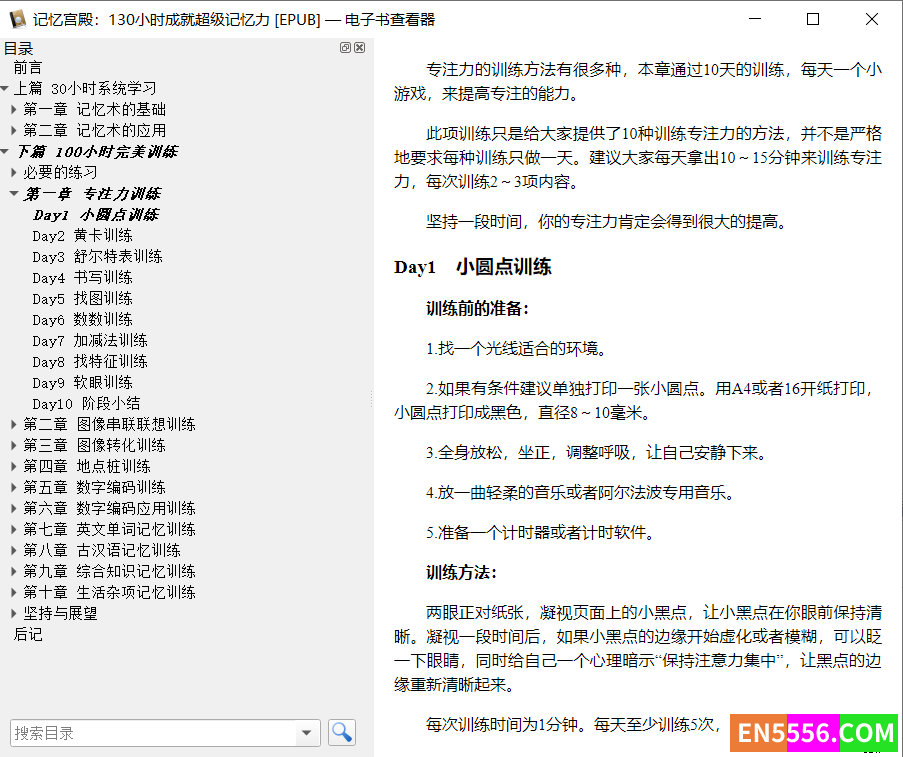Select Day8 找特征训练
Viewport: 903px width, 757px height.
click(x=90, y=362)
